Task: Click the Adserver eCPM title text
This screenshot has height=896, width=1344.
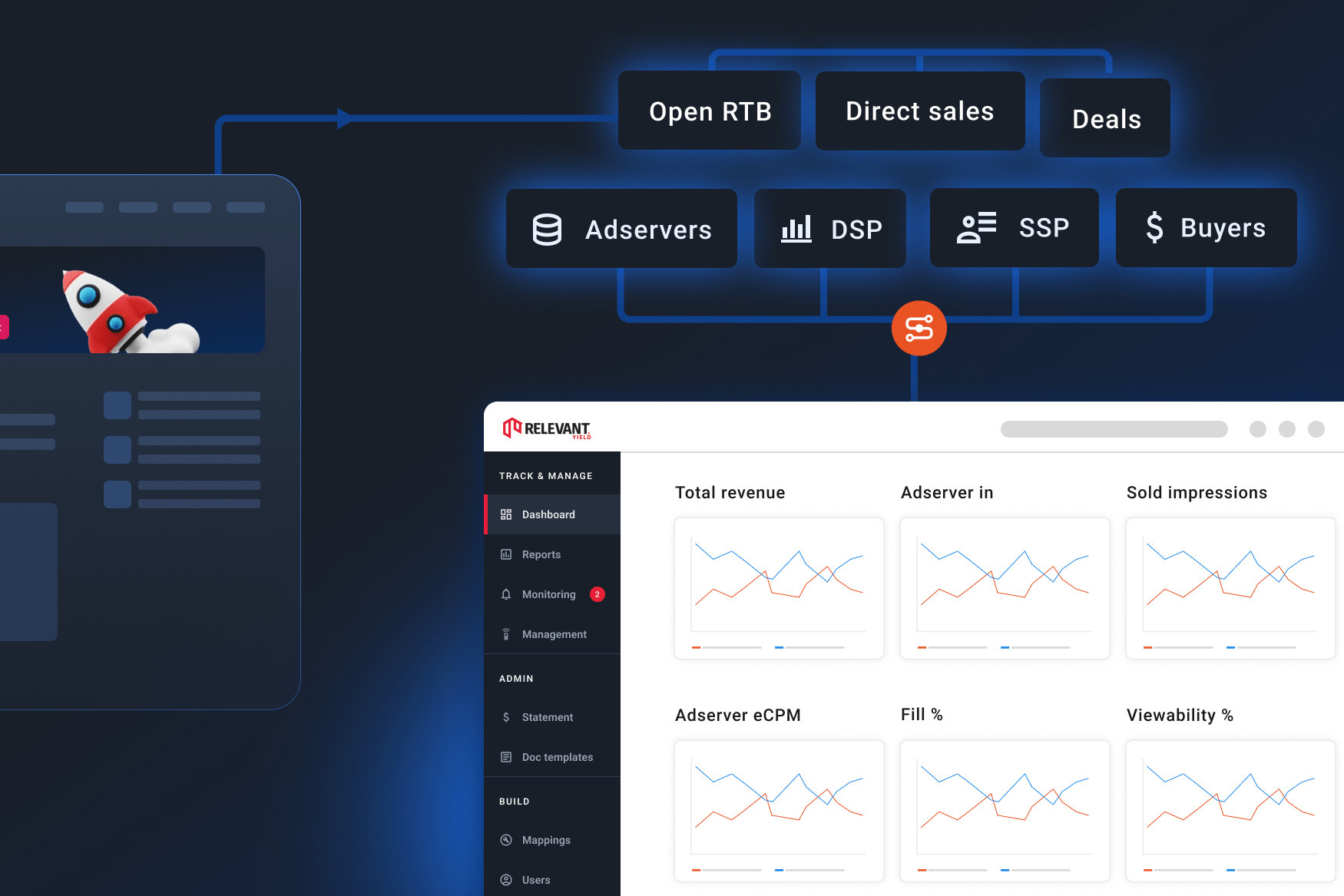Action: (737, 716)
